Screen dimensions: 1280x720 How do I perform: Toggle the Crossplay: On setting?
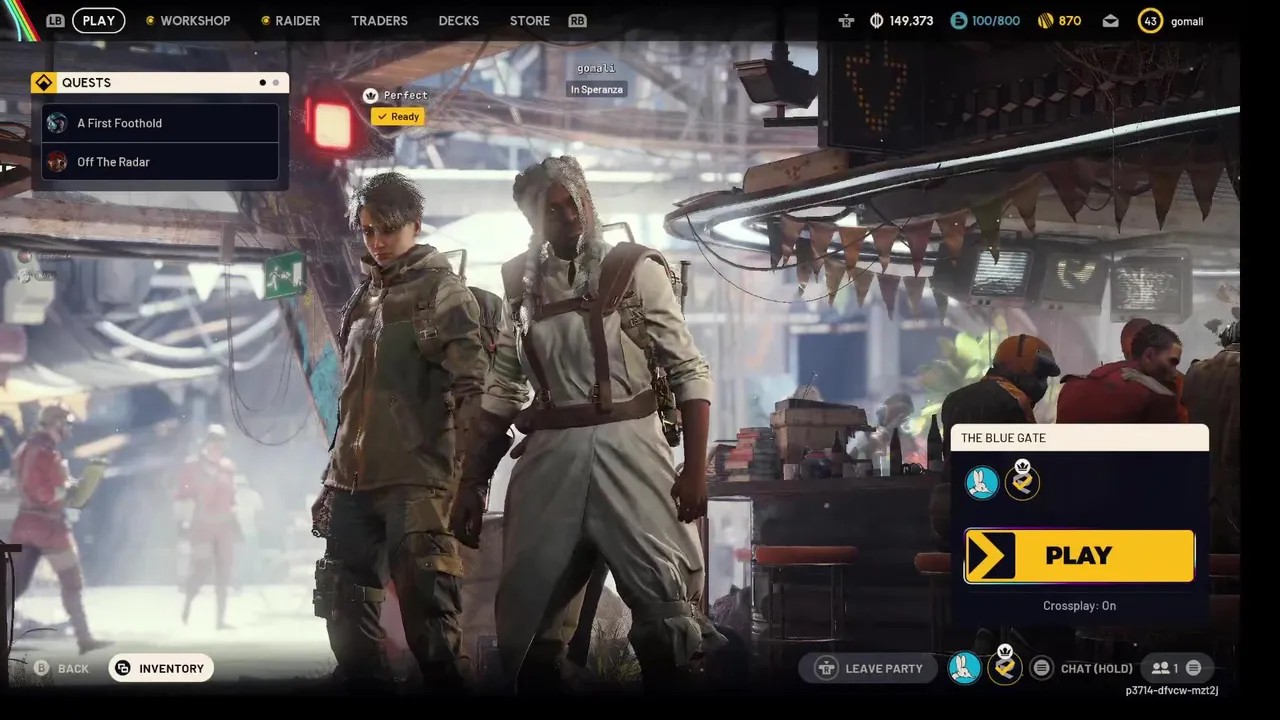[1079, 606]
